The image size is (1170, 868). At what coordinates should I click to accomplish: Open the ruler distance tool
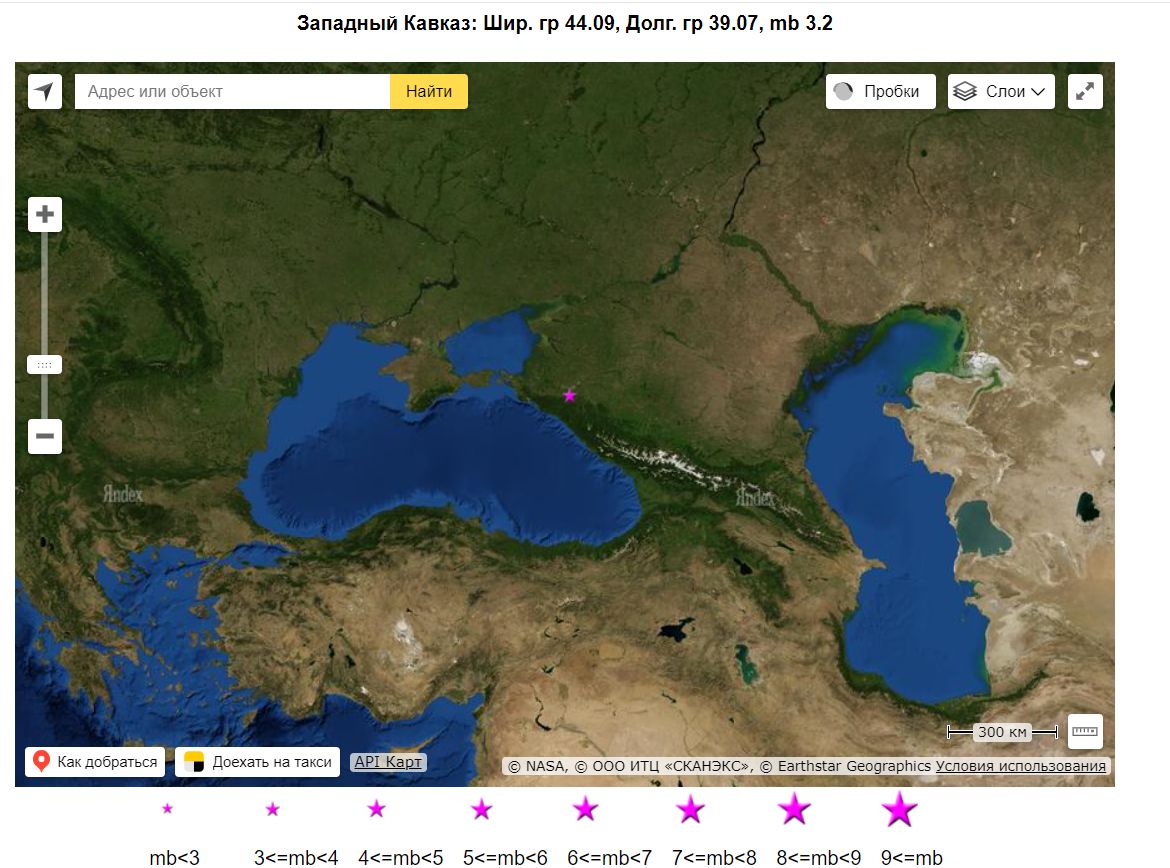1085,732
